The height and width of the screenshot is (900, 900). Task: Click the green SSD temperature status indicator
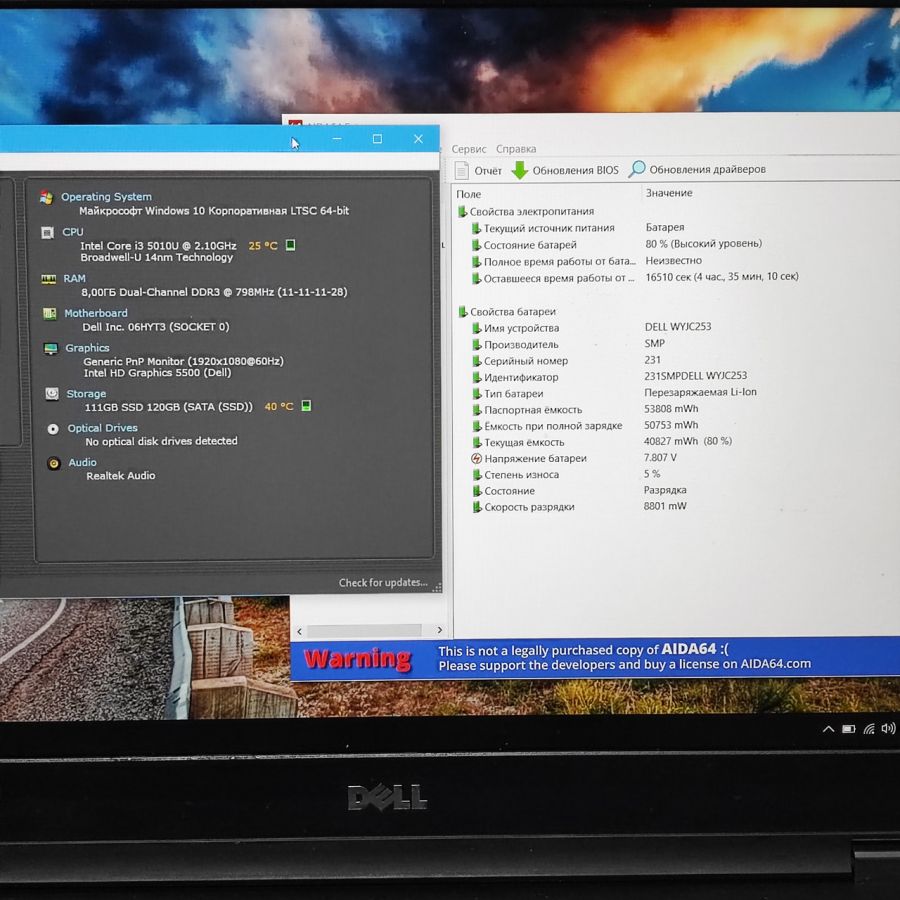coord(307,406)
